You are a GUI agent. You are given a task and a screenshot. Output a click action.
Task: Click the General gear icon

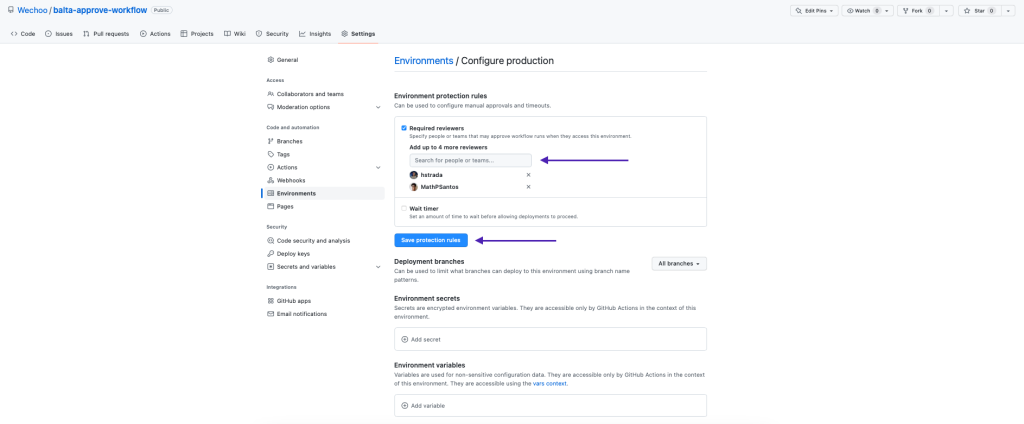point(271,60)
